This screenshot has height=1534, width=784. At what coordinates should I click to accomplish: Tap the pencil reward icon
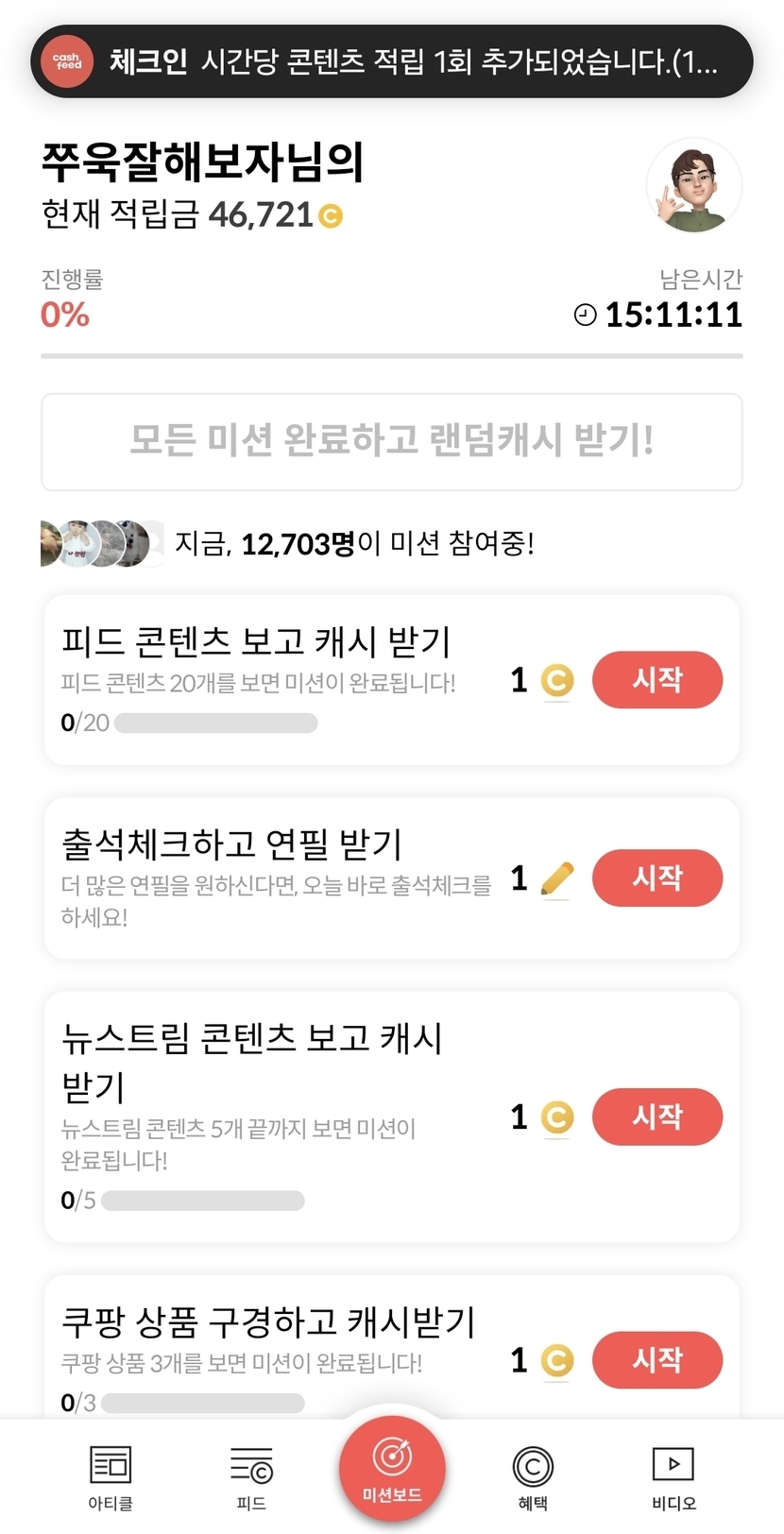pyautogui.click(x=557, y=878)
